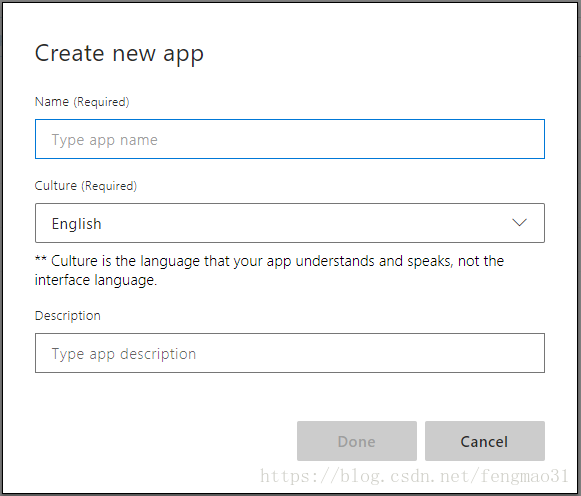Screen dimensions: 581x496
Task: Click the Create new app heading
Action: click(x=119, y=54)
